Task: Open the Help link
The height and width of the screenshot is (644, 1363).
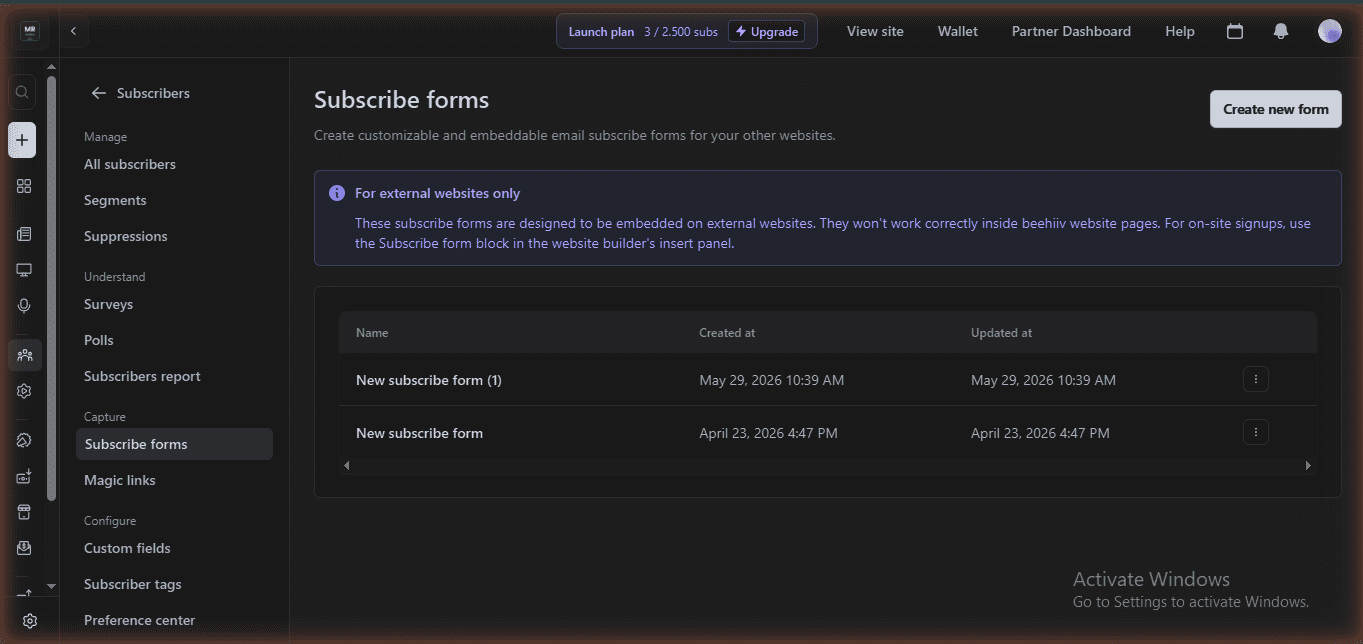Action: [x=1180, y=31]
